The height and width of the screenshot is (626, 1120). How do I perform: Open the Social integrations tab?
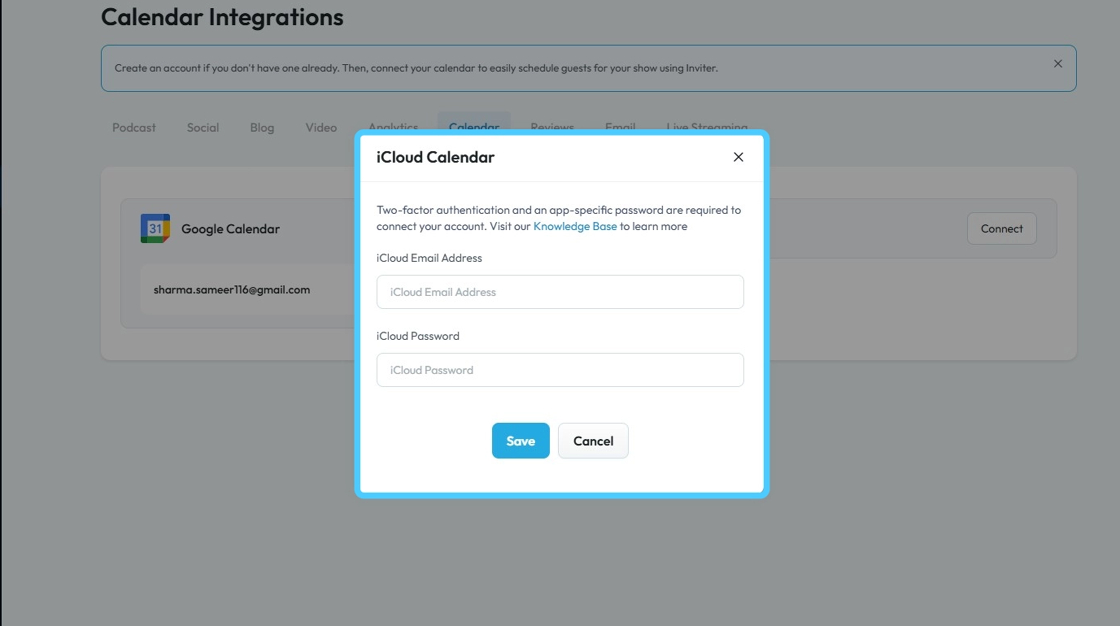click(203, 128)
